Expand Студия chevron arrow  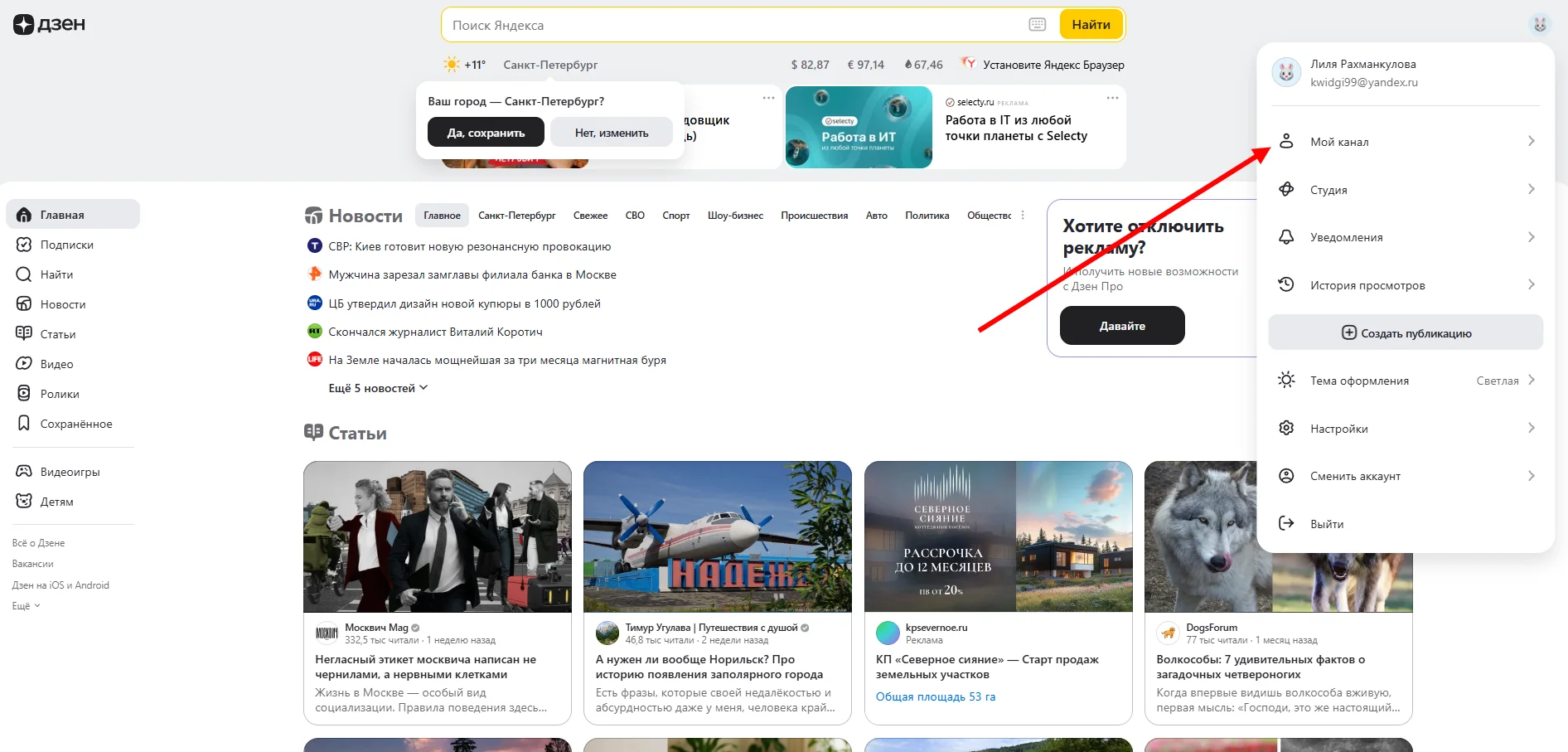[x=1532, y=190]
